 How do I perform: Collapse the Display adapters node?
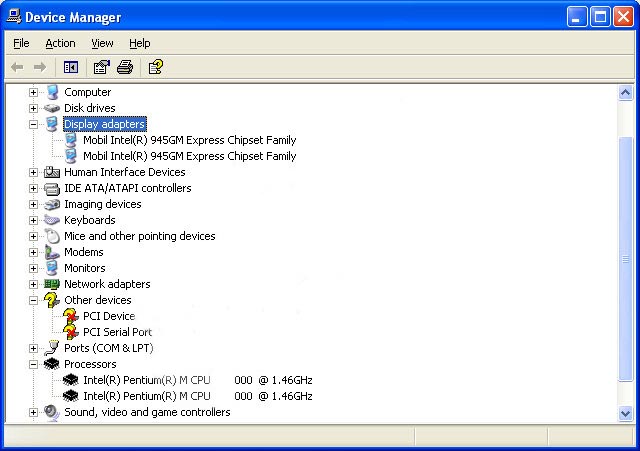(x=33, y=124)
